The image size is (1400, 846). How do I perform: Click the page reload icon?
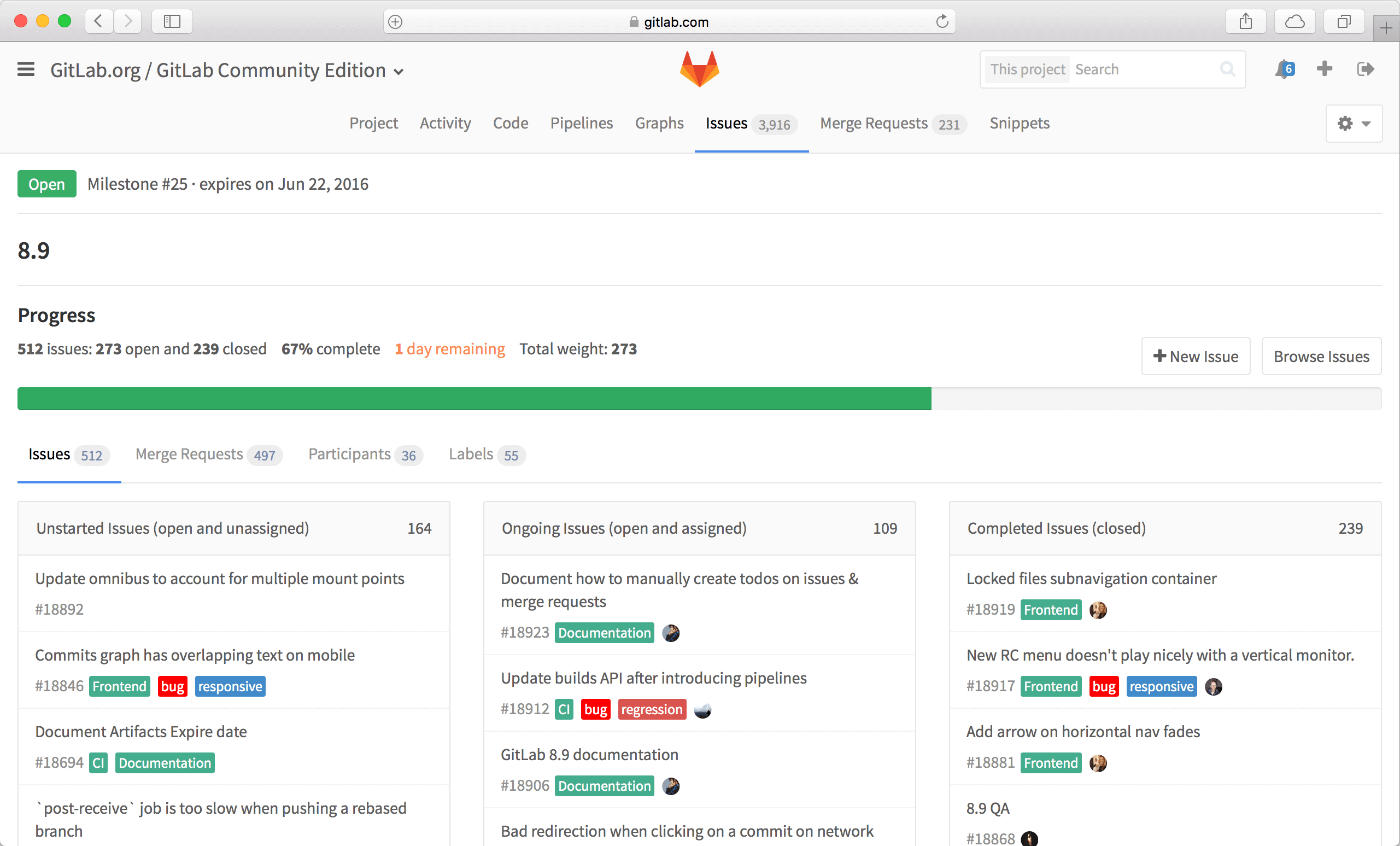coord(942,22)
